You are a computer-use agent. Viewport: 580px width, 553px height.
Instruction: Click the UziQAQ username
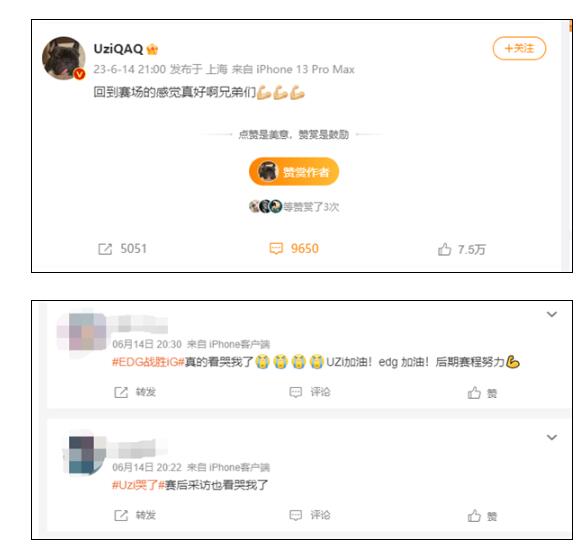pos(118,49)
